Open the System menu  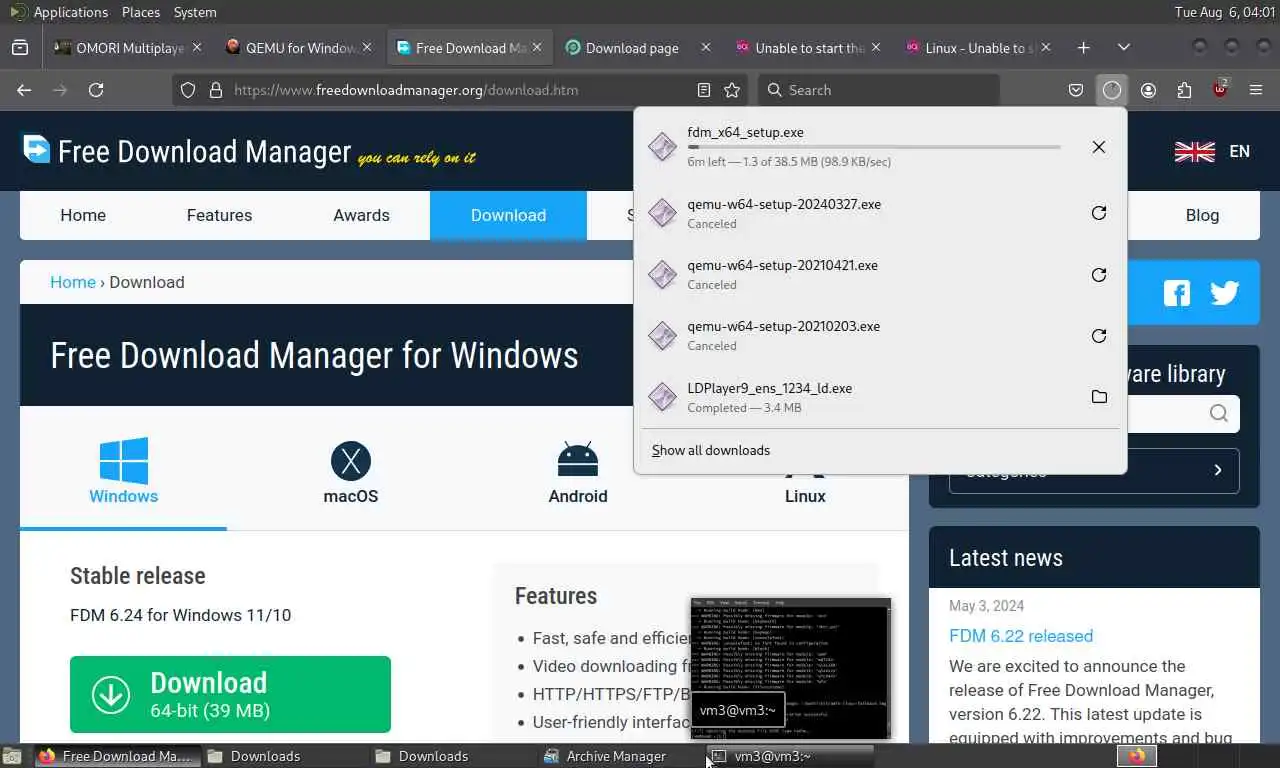[x=195, y=12]
